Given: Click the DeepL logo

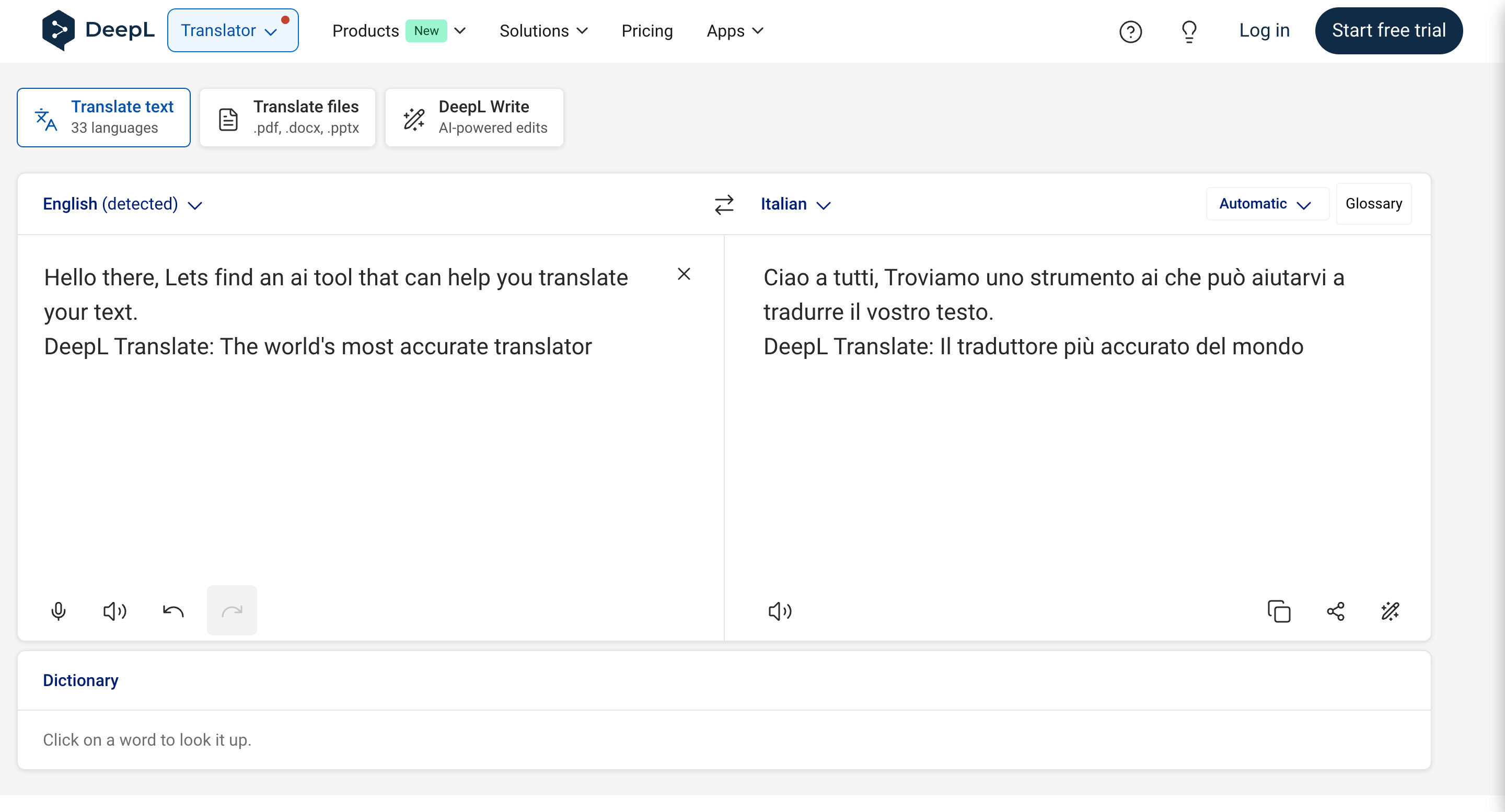Looking at the screenshot, I should click(98, 30).
